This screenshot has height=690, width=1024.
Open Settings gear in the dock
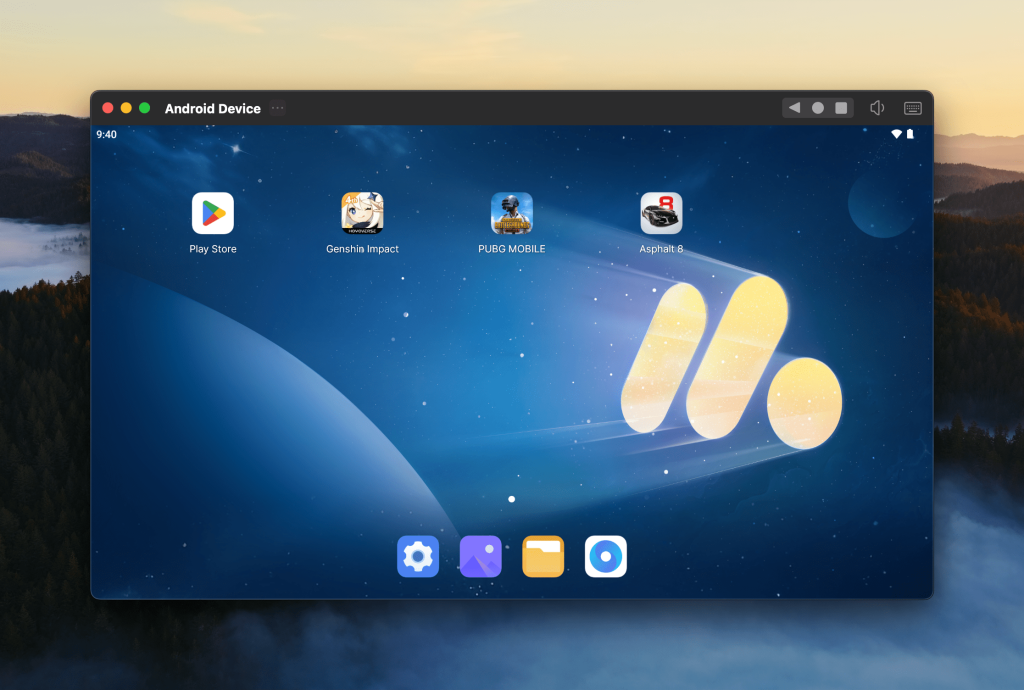[417, 557]
